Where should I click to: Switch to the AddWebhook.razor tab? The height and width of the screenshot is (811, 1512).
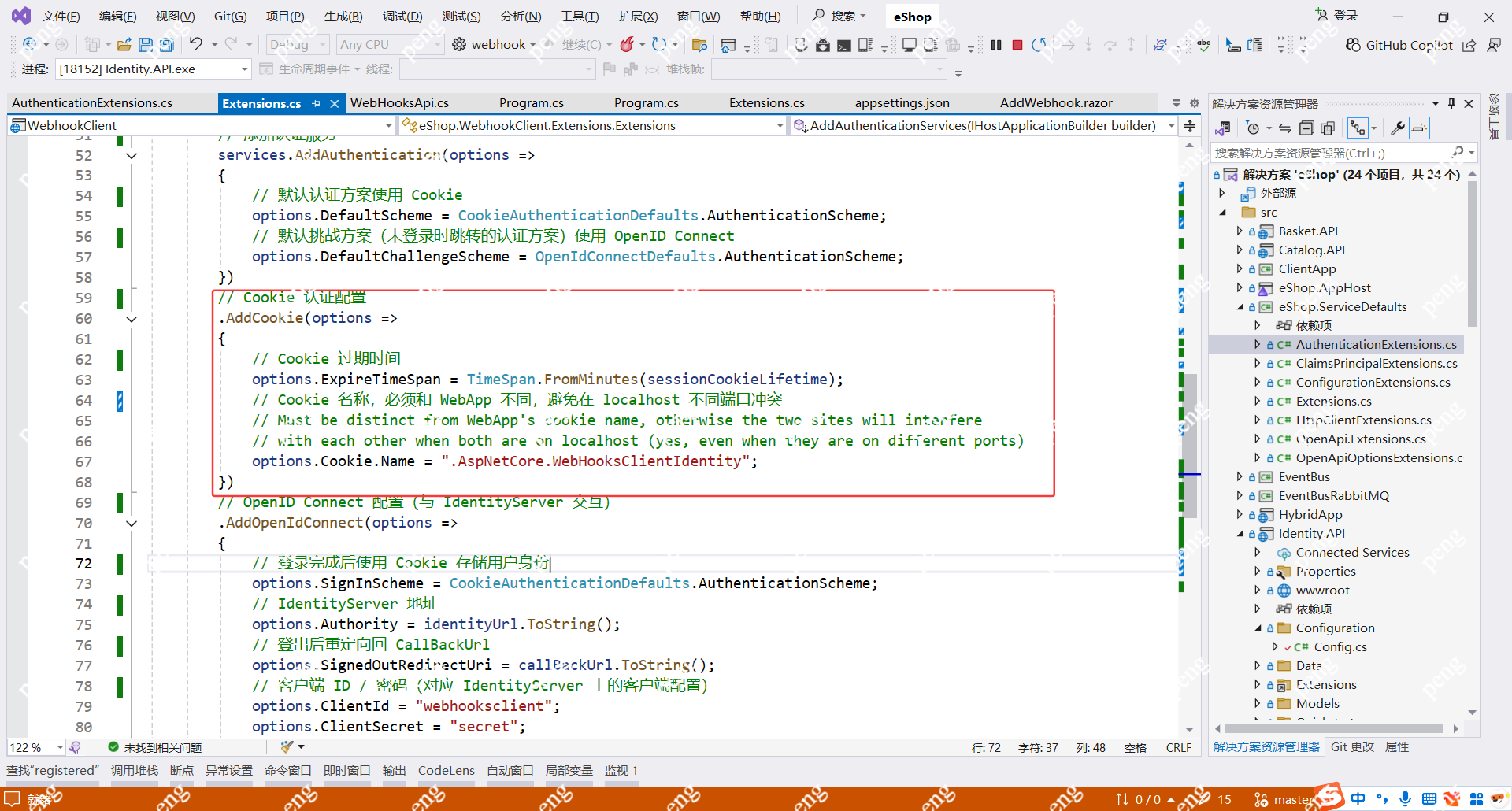tap(1056, 103)
